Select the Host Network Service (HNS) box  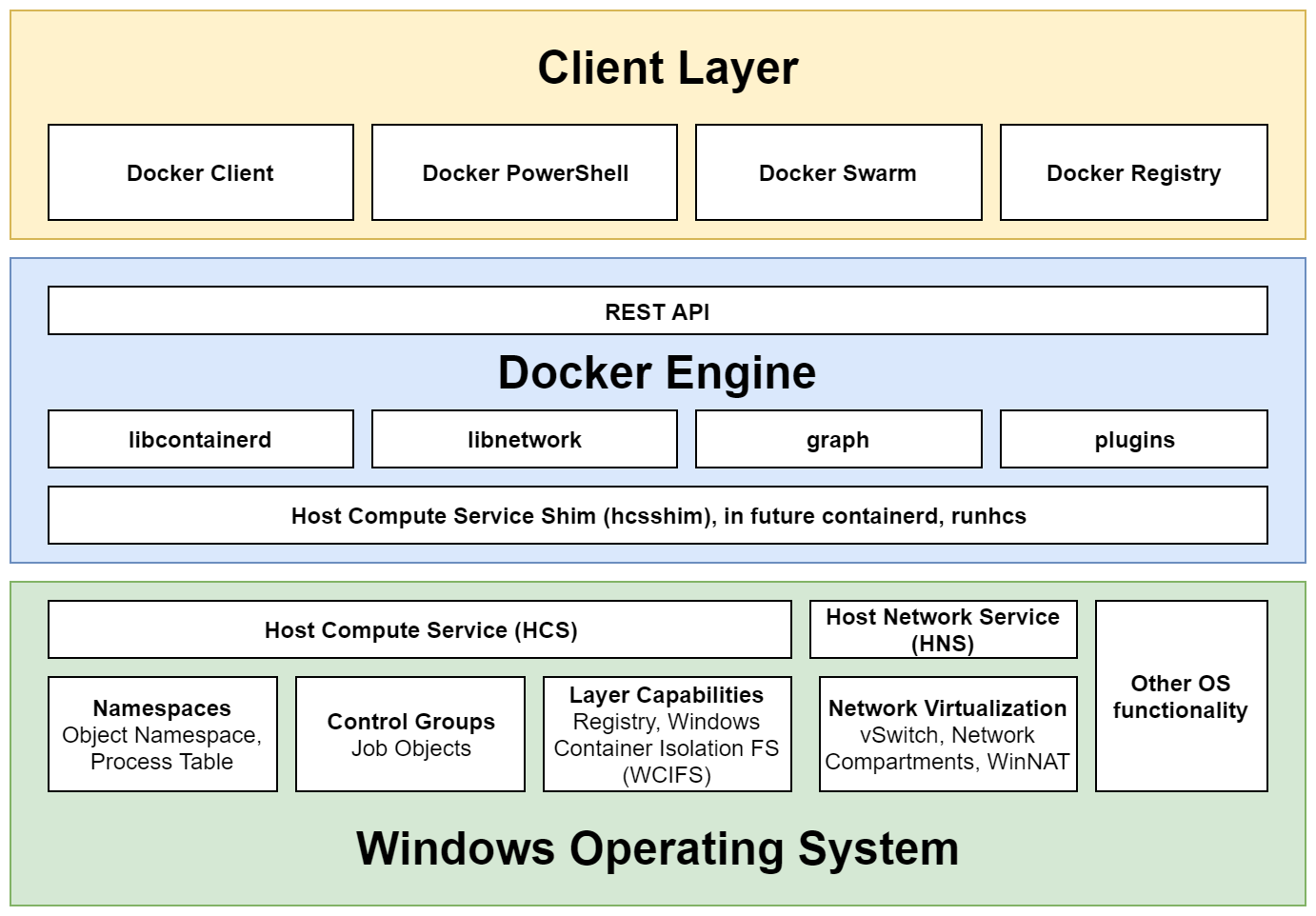coord(944,629)
